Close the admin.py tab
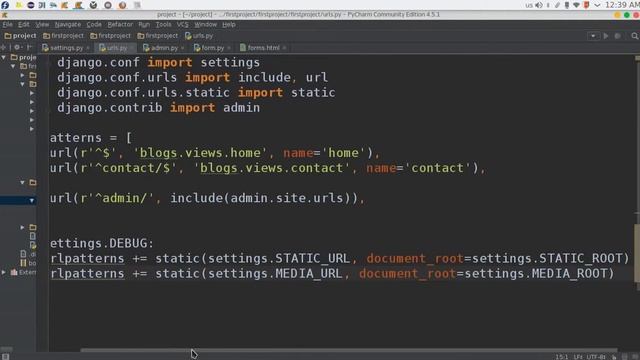This screenshot has width=640, height=360. (182, 48)
